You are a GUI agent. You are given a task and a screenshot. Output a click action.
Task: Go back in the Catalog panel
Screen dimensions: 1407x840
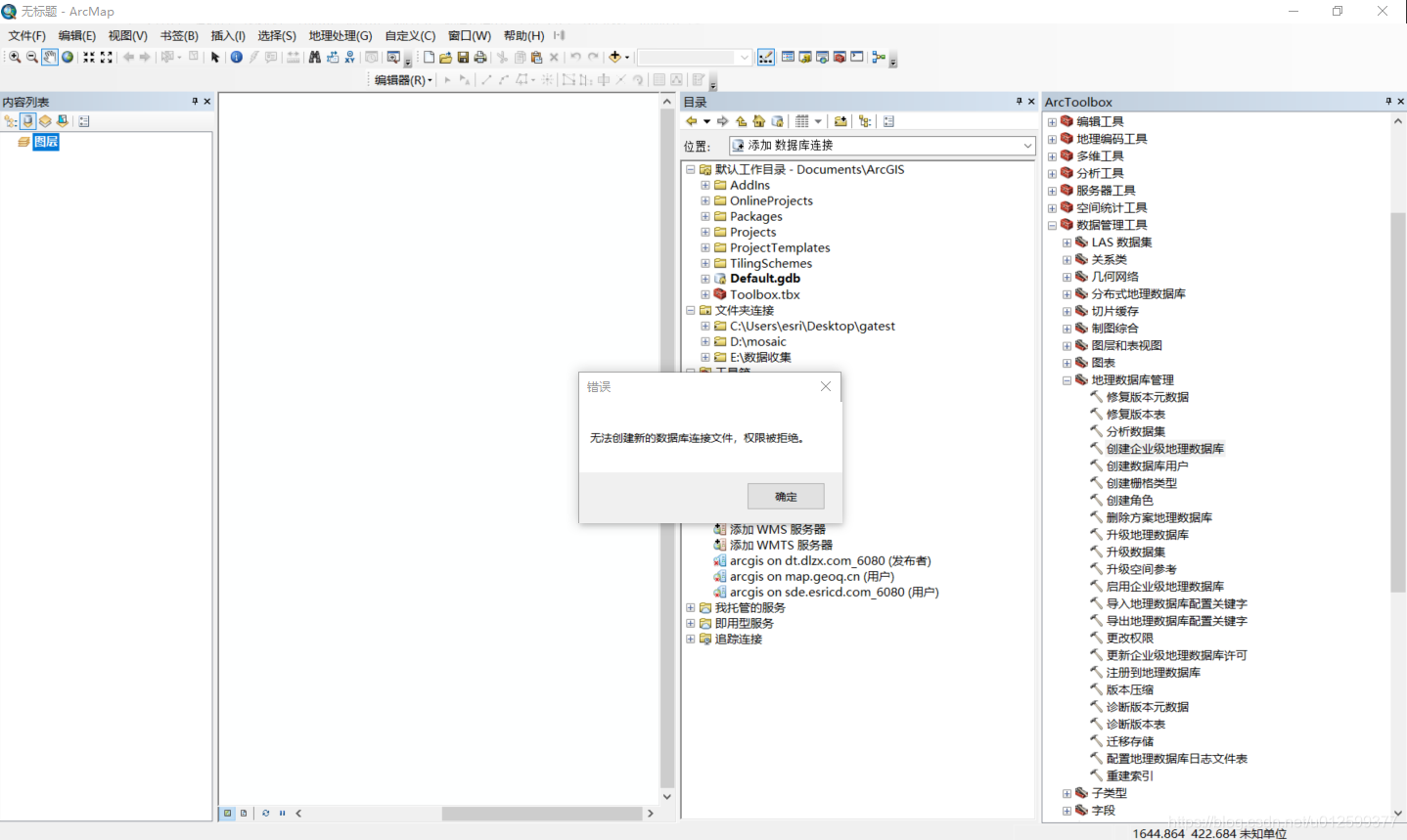coord(692,121)
